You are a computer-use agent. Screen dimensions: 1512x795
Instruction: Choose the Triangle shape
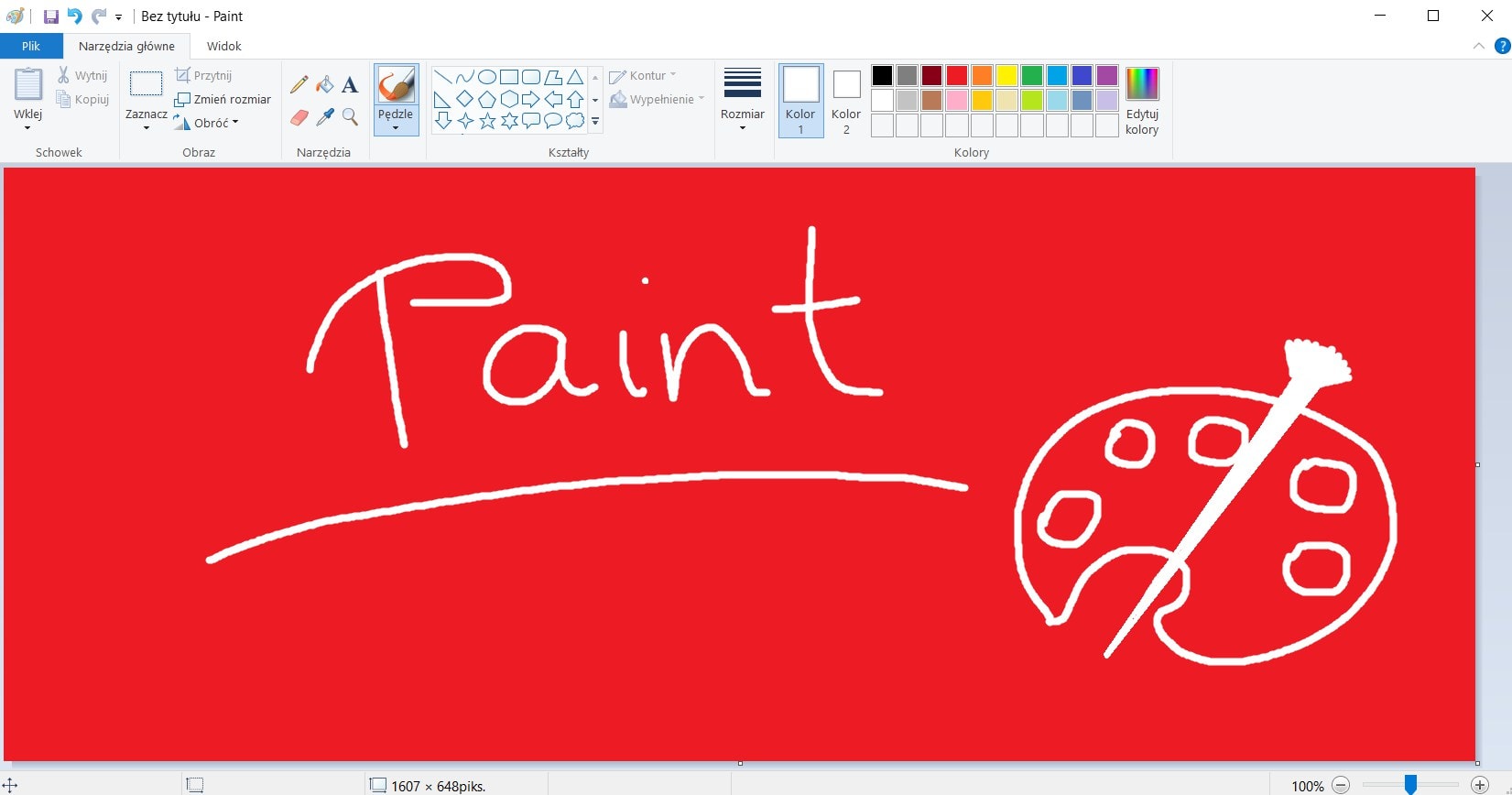tap(575, 77)
